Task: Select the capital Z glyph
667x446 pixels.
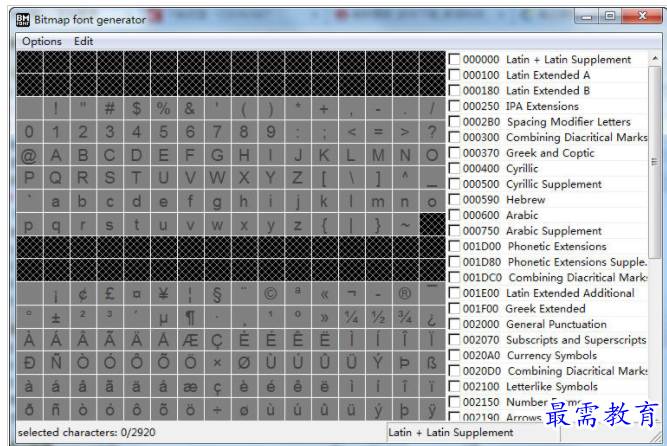Action: [297, 178]
